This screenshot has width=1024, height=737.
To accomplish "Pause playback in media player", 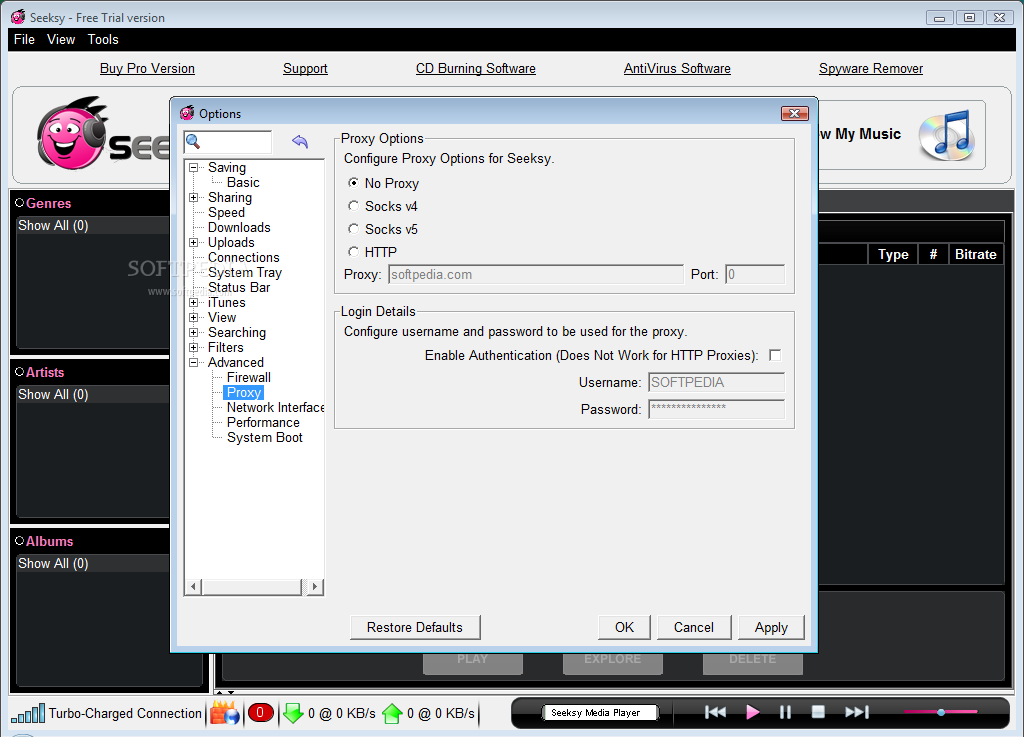I will click(x=786, y=712).
